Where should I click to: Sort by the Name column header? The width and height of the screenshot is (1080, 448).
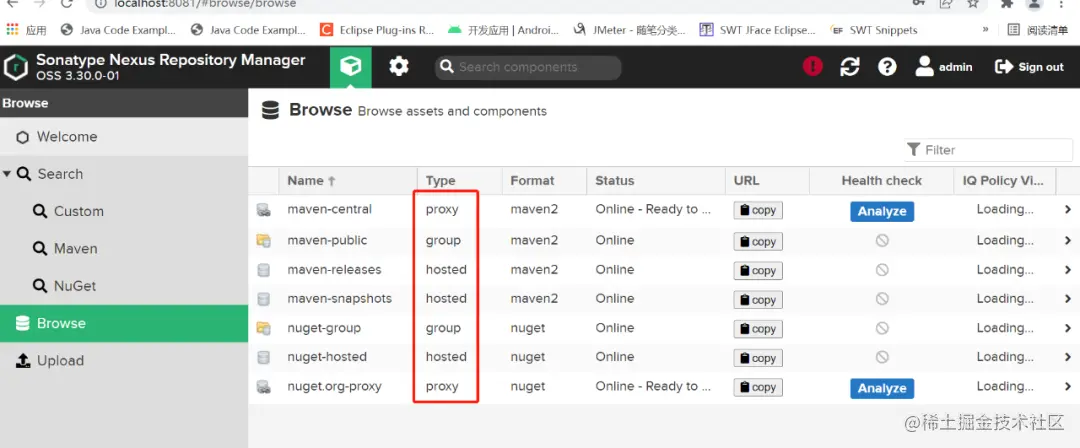click(x=348, y=181)
